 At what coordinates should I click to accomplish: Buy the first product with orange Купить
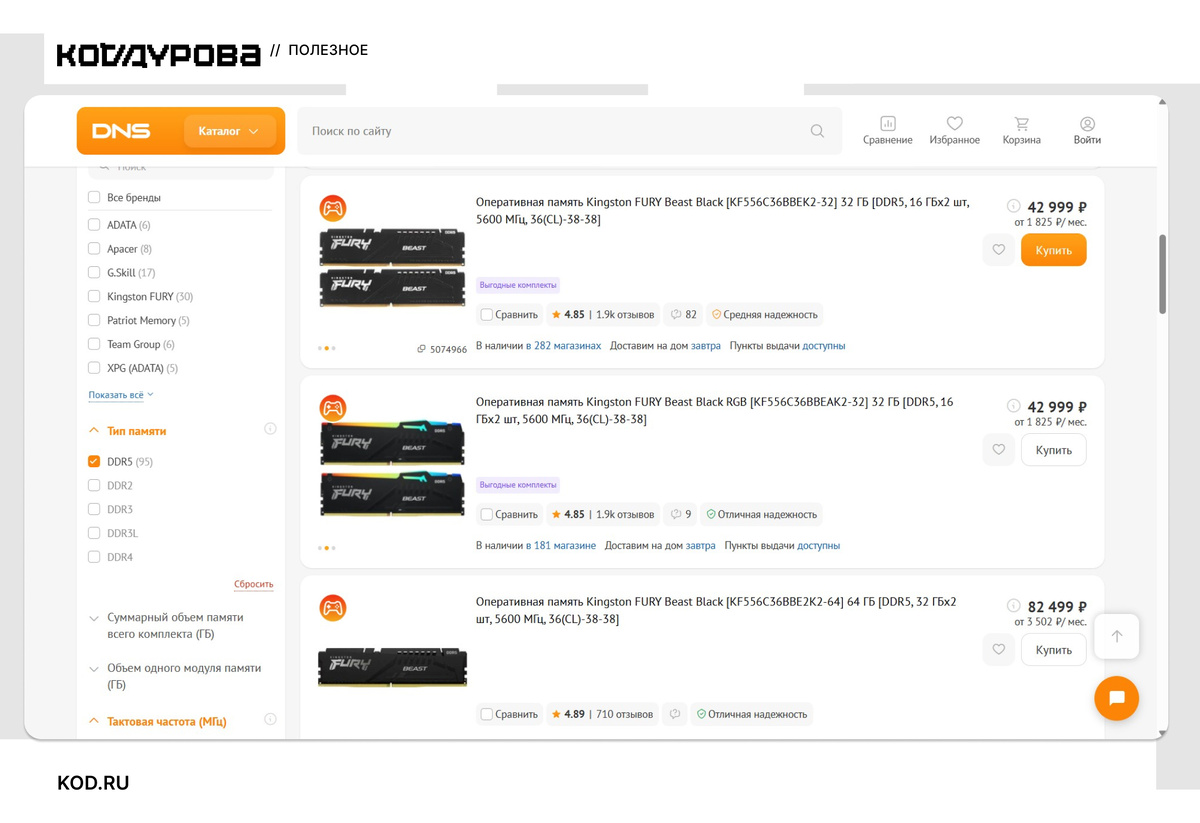tap(1053, 250)
